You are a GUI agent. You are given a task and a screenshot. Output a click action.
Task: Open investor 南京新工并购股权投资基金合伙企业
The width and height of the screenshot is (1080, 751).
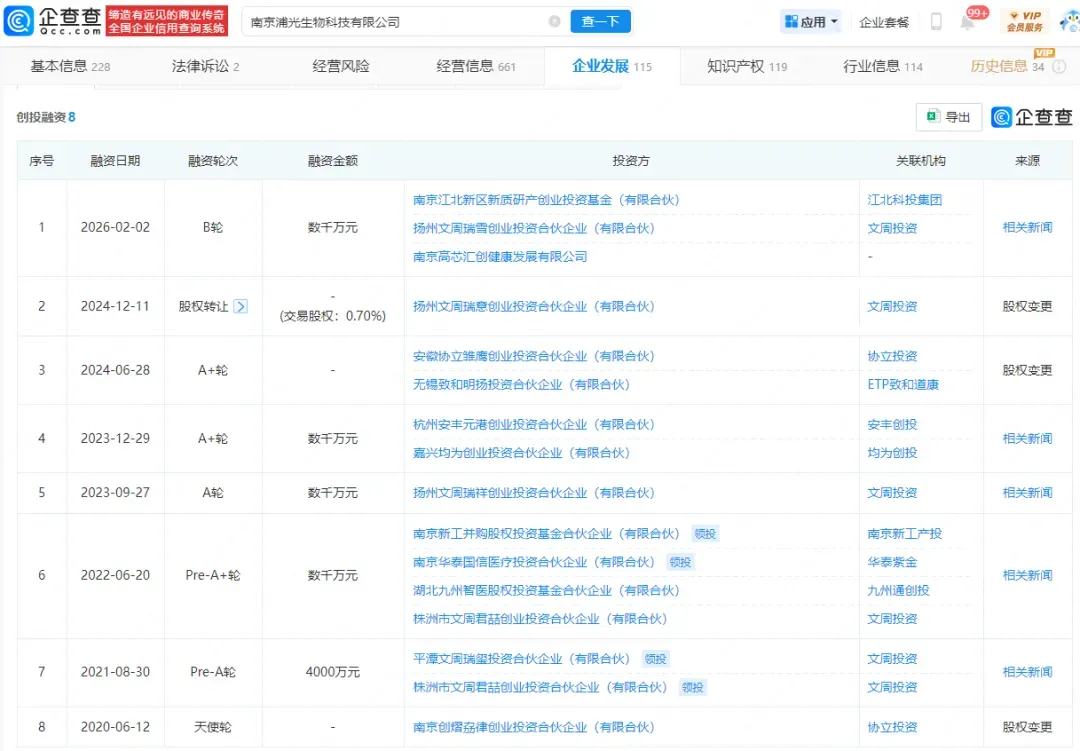pos(546,534)
